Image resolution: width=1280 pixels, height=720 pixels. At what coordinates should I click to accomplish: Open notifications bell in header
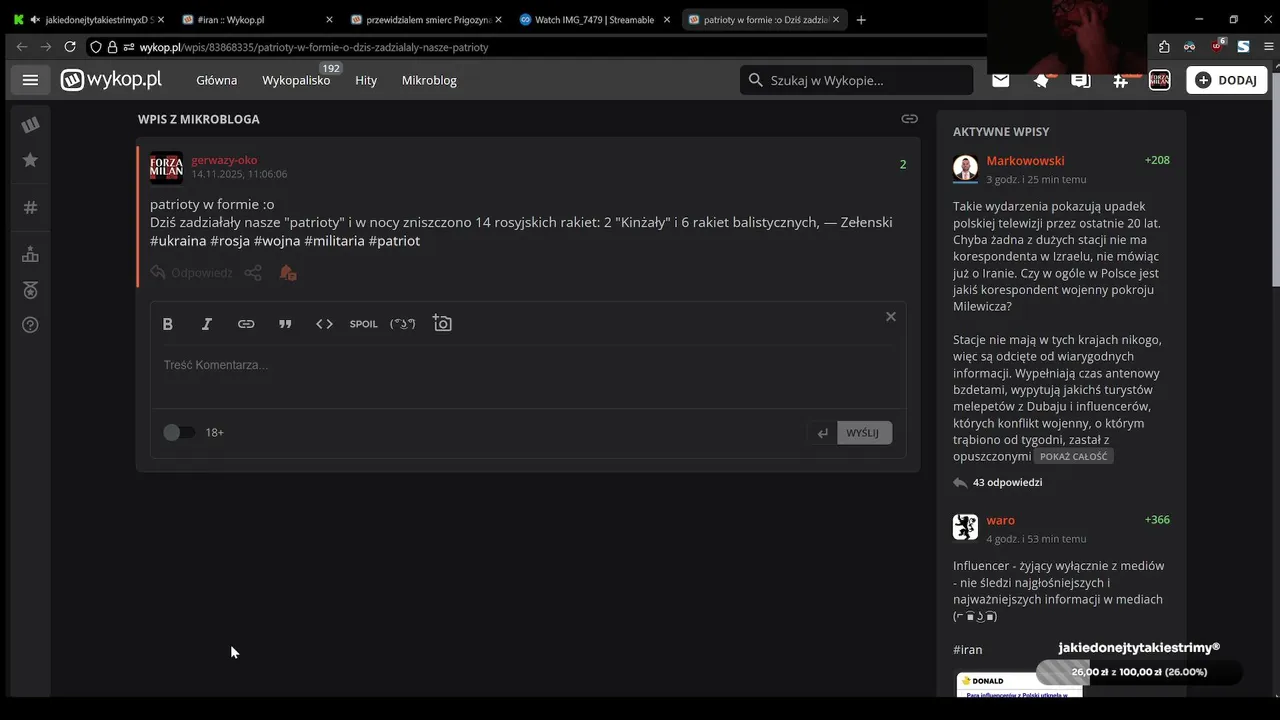tap(1041, 80)
